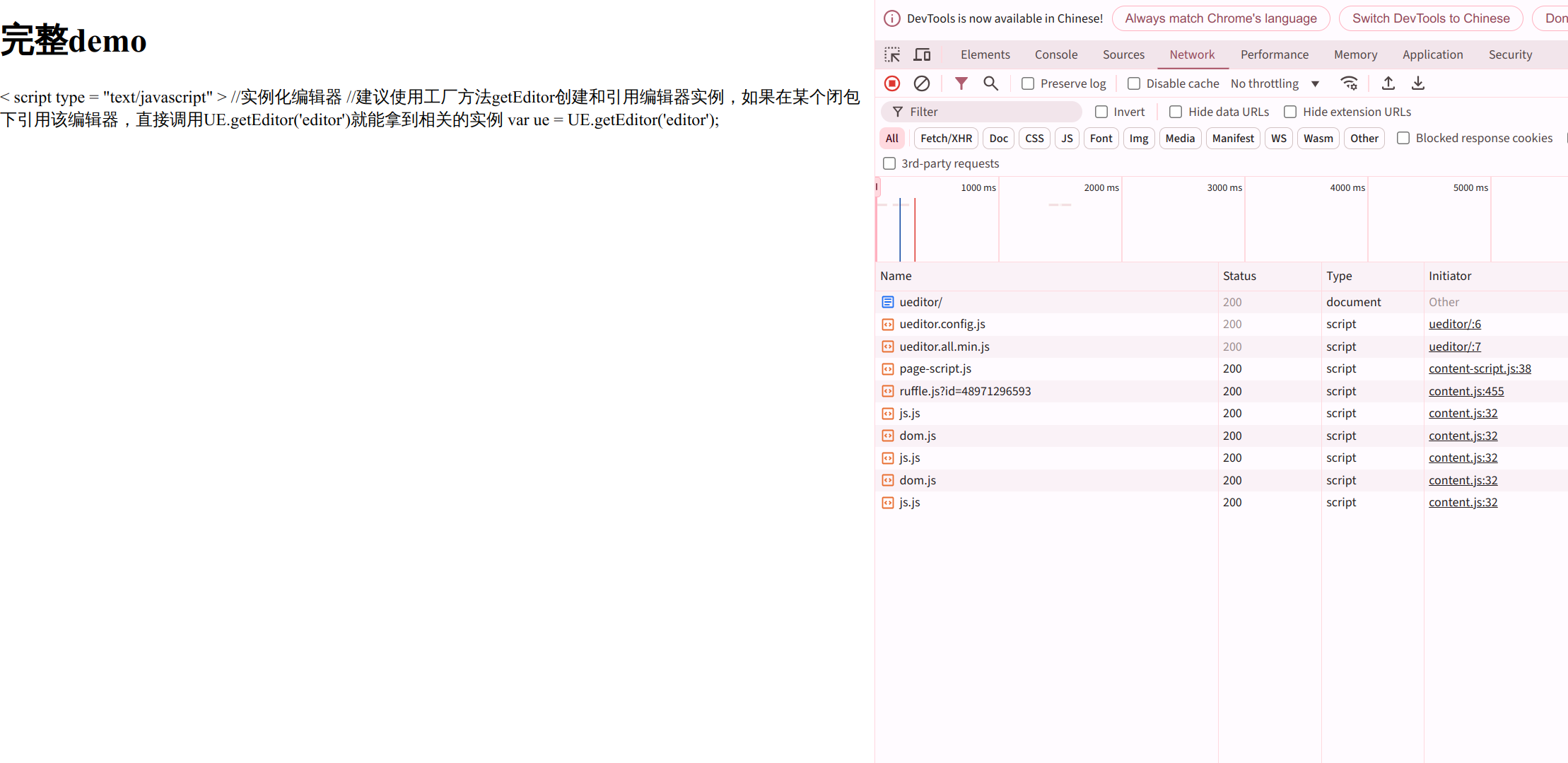Open the ueditor/:7 initiator link
The height and width of the screenshot is (763, 1568).
click(x=1454, y=346)
